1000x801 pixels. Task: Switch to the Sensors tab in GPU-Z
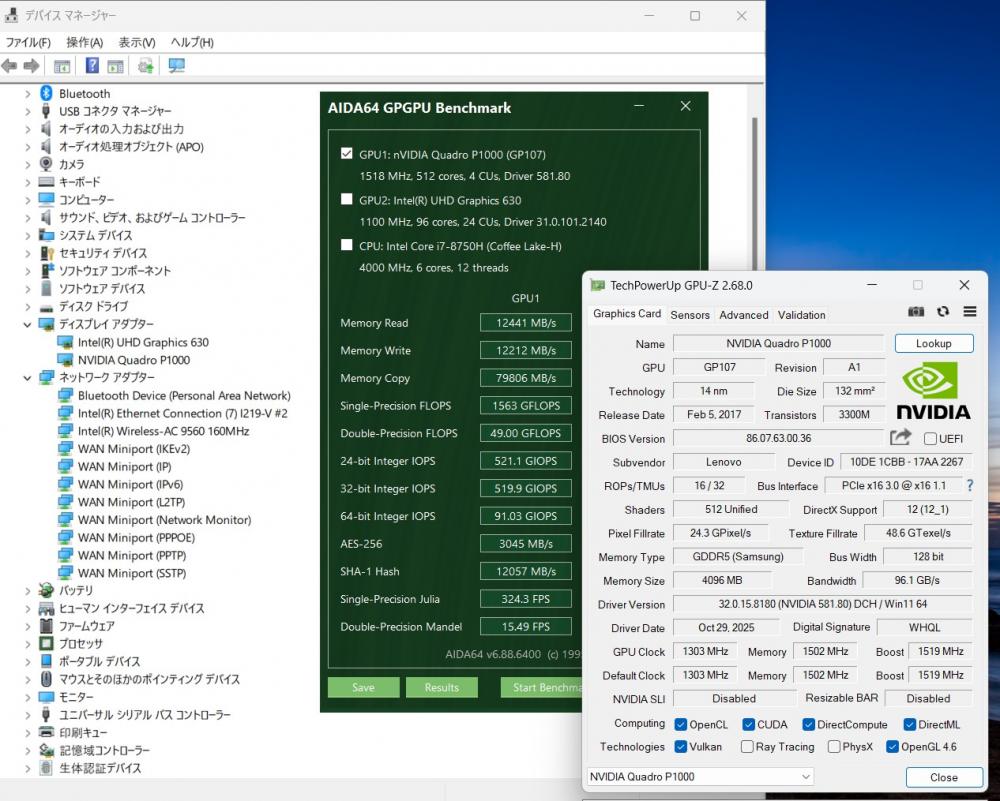(690, 314)
